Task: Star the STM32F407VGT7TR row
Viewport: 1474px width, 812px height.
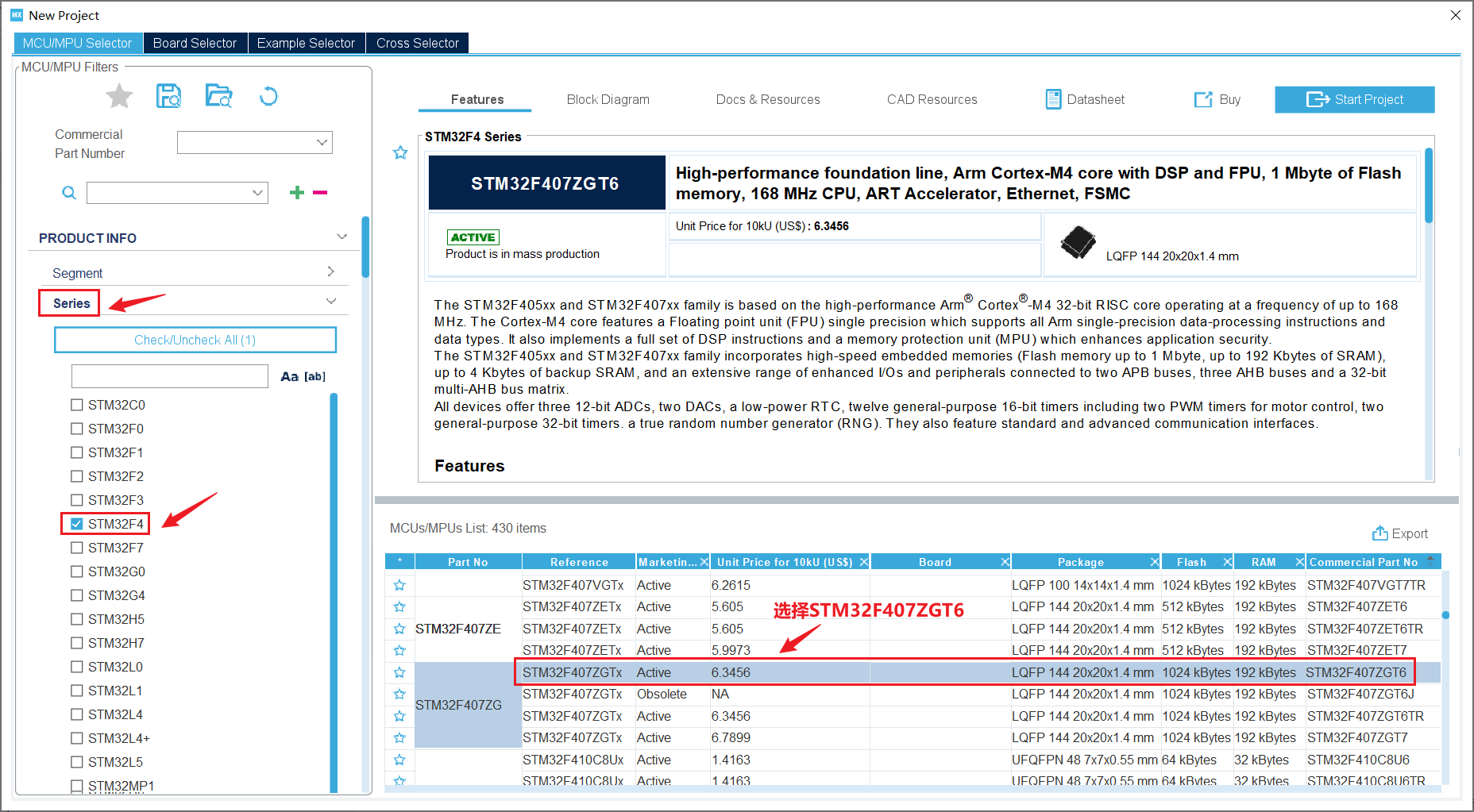Action: pos(399,585)
